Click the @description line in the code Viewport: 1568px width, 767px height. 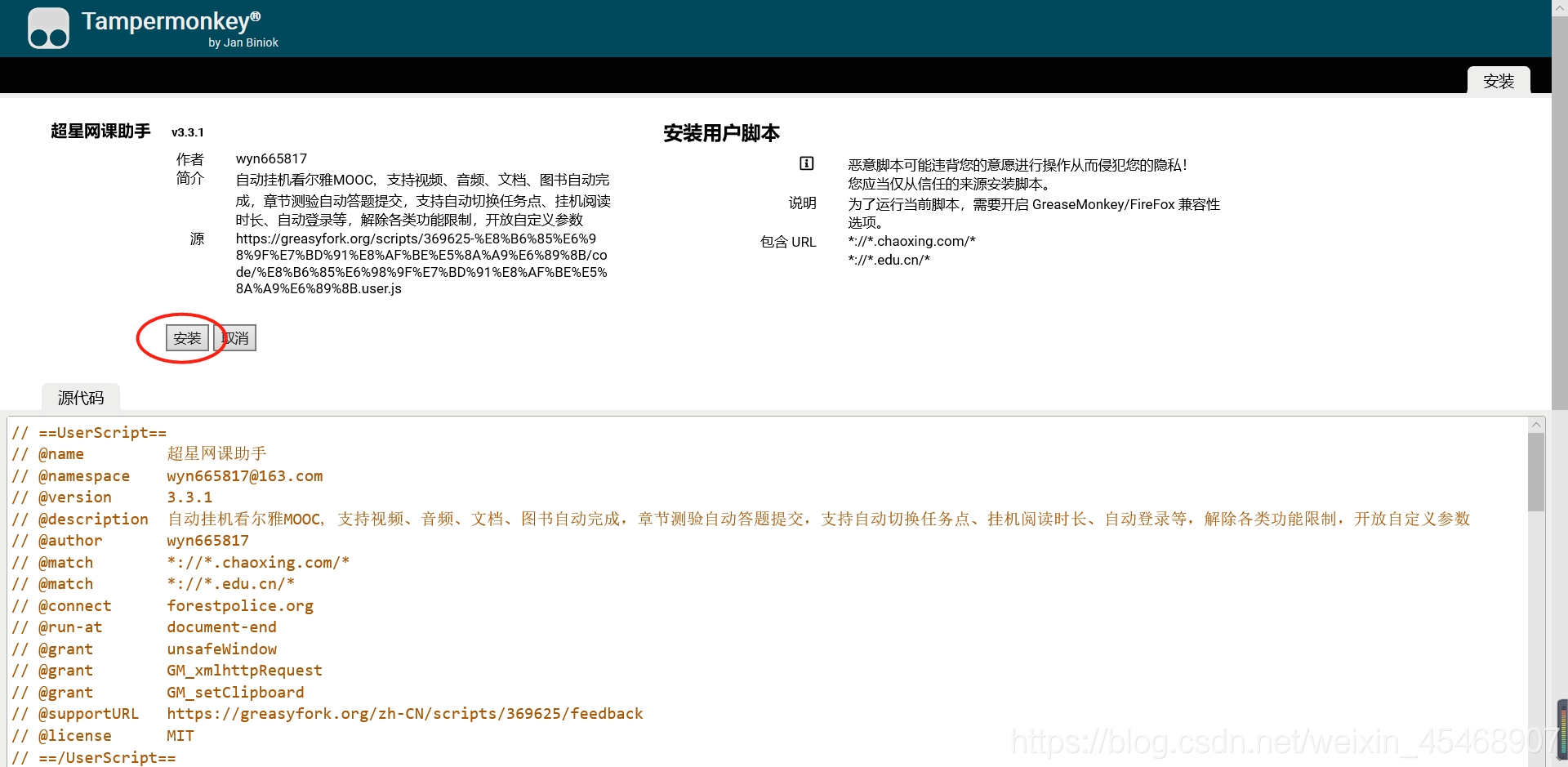[x=741, y=520]
